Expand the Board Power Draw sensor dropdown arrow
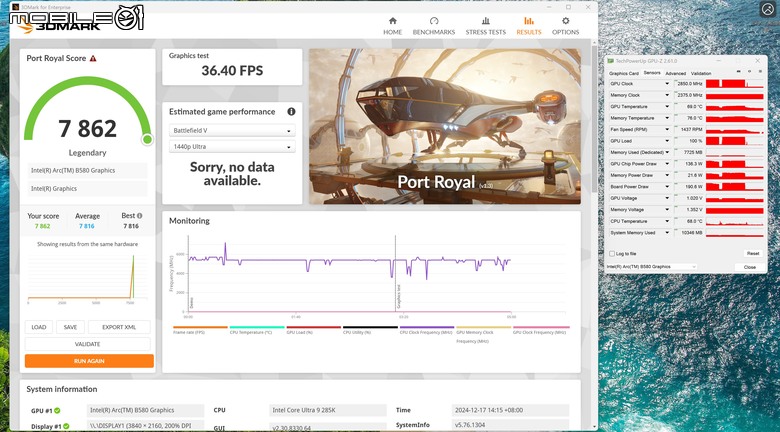 [667, 187]
